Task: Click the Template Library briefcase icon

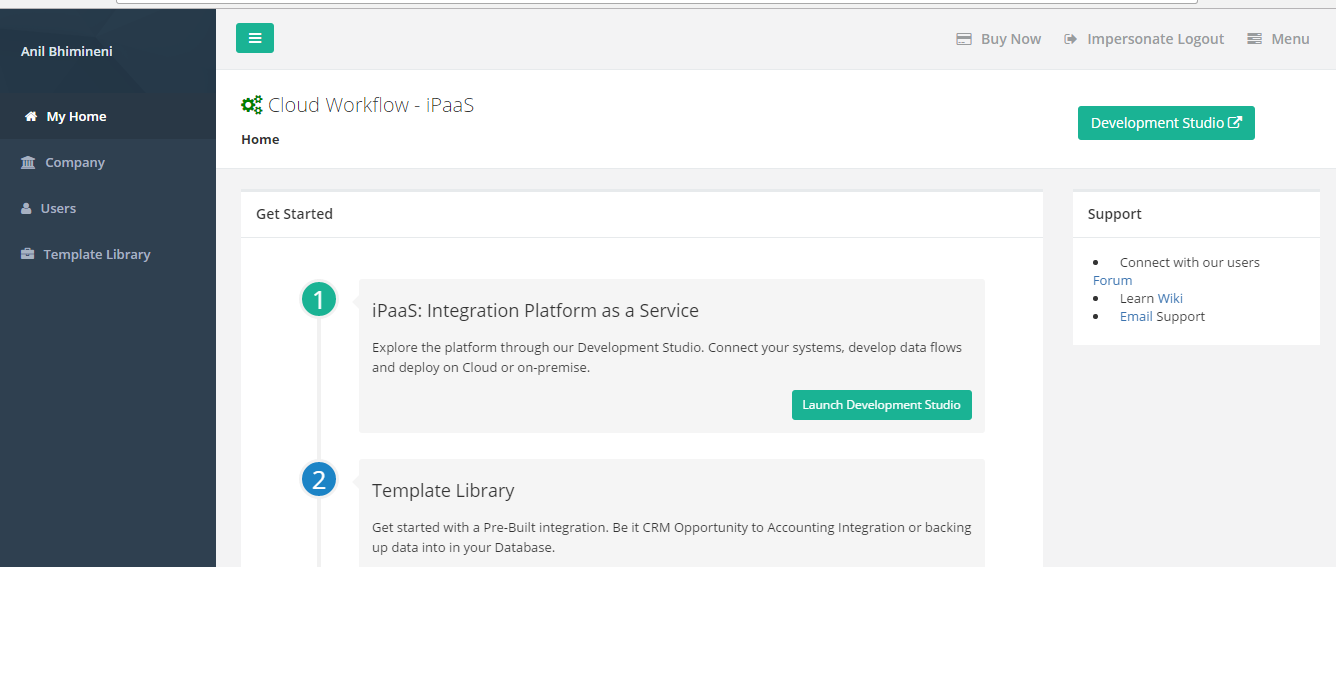Action: [x=28, y=255]
